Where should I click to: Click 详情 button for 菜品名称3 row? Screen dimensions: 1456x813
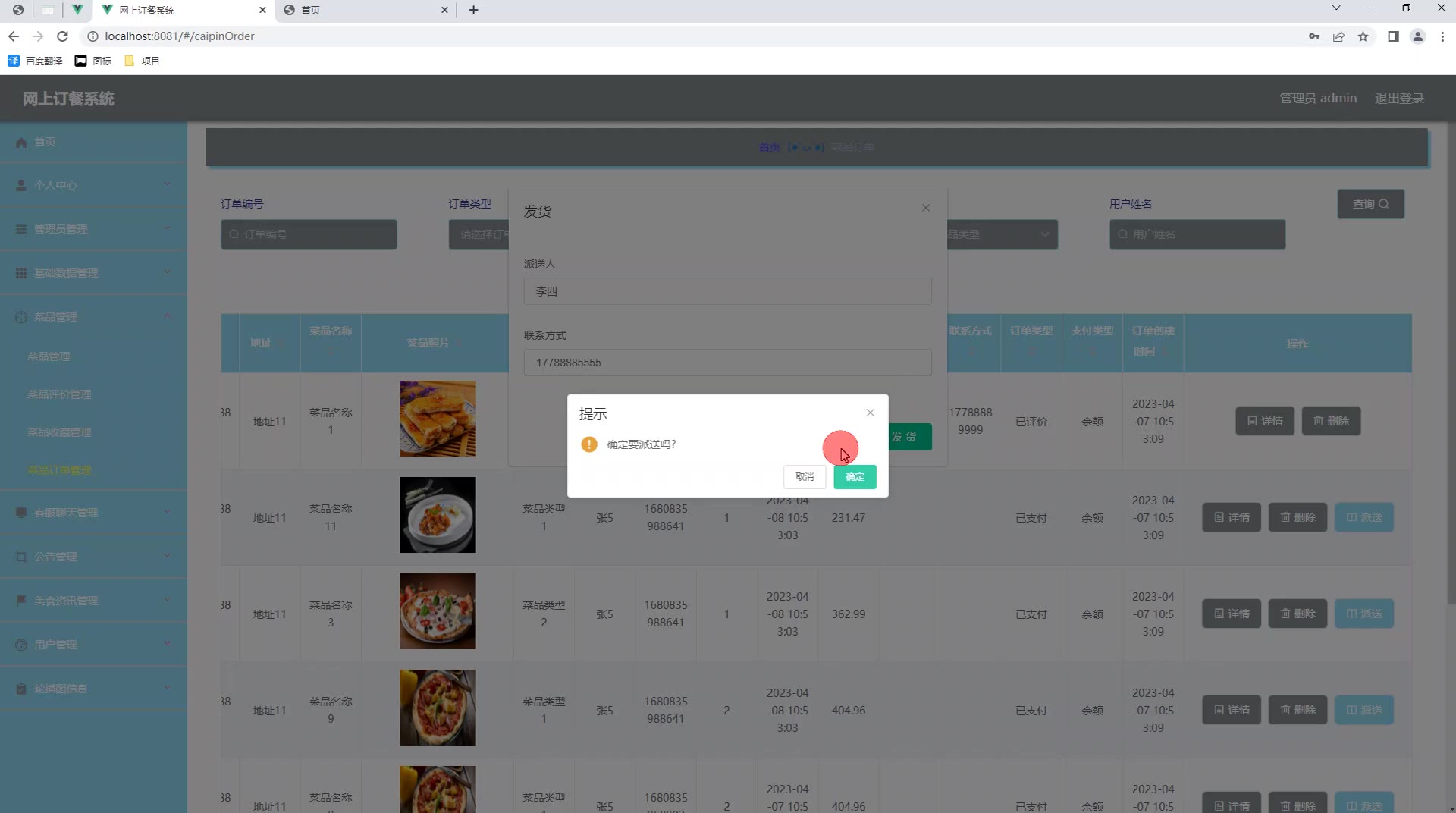1232,614
